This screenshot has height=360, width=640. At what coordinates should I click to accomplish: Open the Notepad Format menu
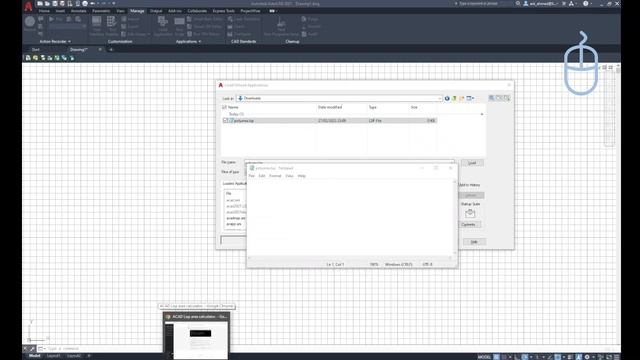(275, 176)
